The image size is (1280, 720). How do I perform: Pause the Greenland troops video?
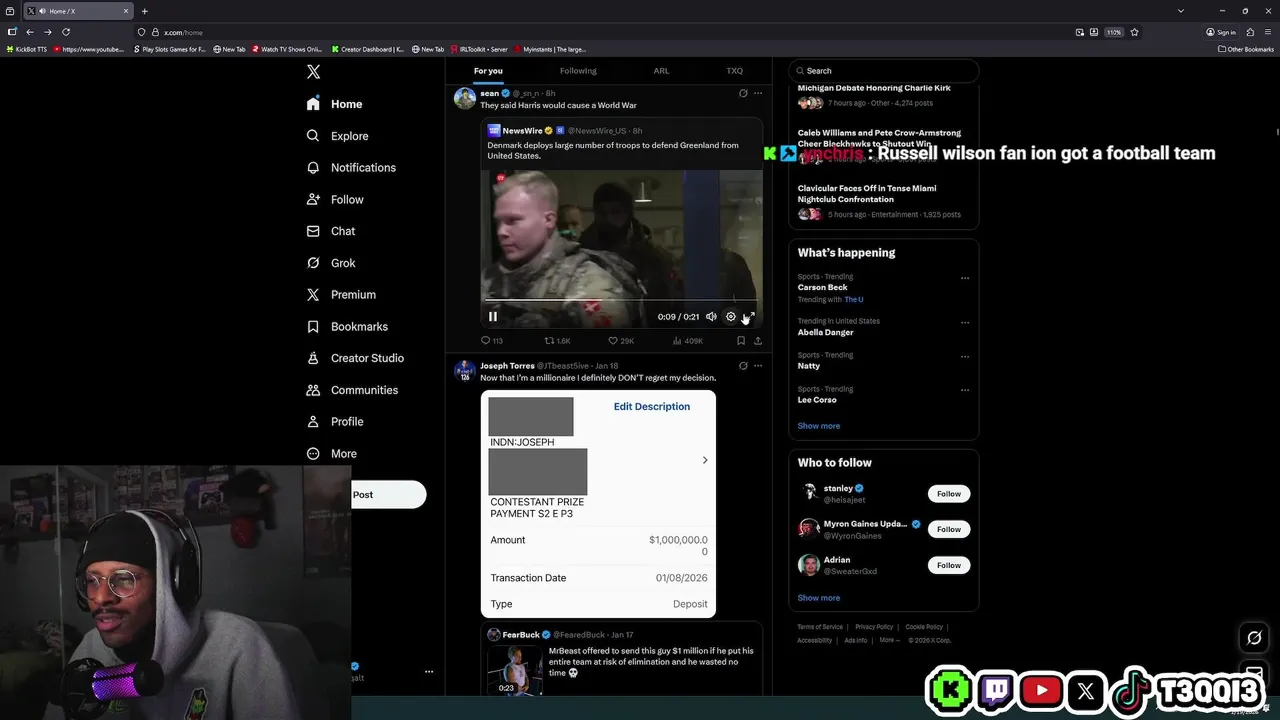click(x=493, y=316)
